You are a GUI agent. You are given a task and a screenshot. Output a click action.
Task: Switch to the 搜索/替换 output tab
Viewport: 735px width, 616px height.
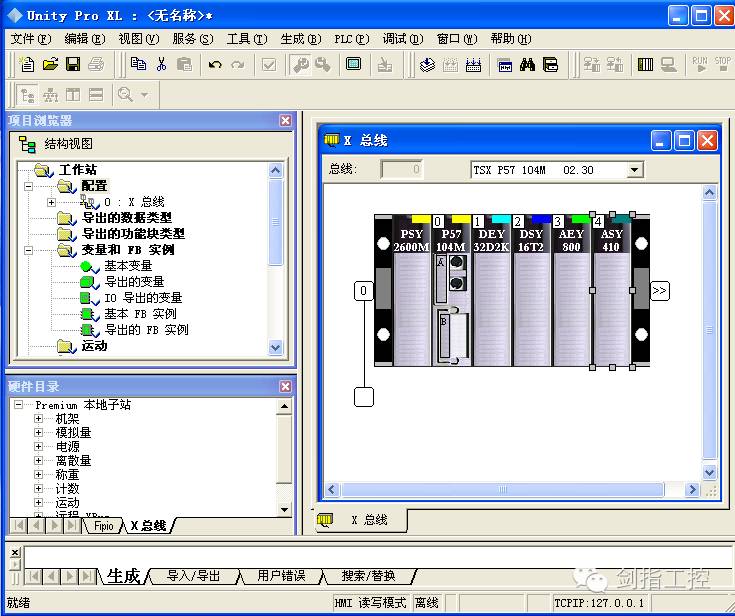(x=368, y=576)
